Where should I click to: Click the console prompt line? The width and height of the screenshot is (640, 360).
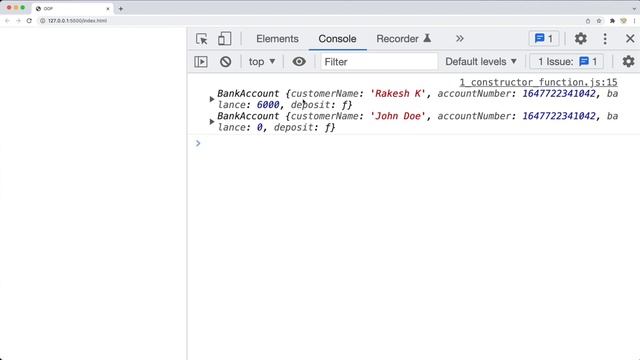pos(413,143)
